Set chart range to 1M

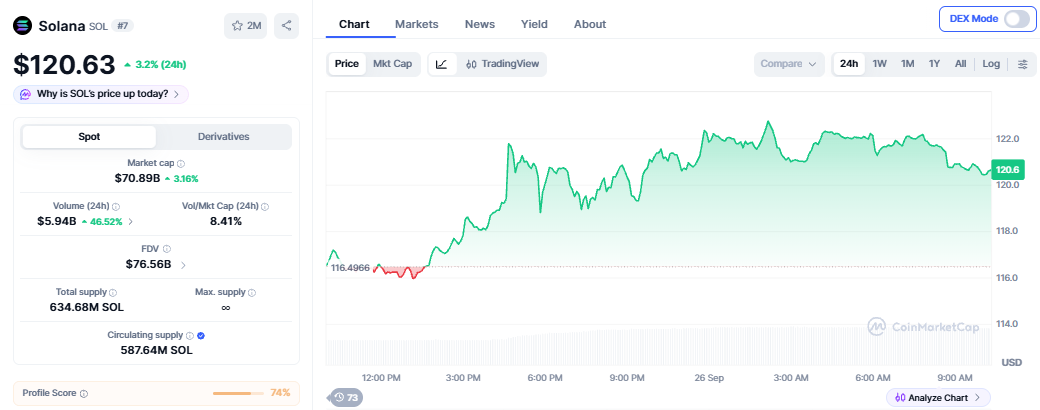[907, 64]
